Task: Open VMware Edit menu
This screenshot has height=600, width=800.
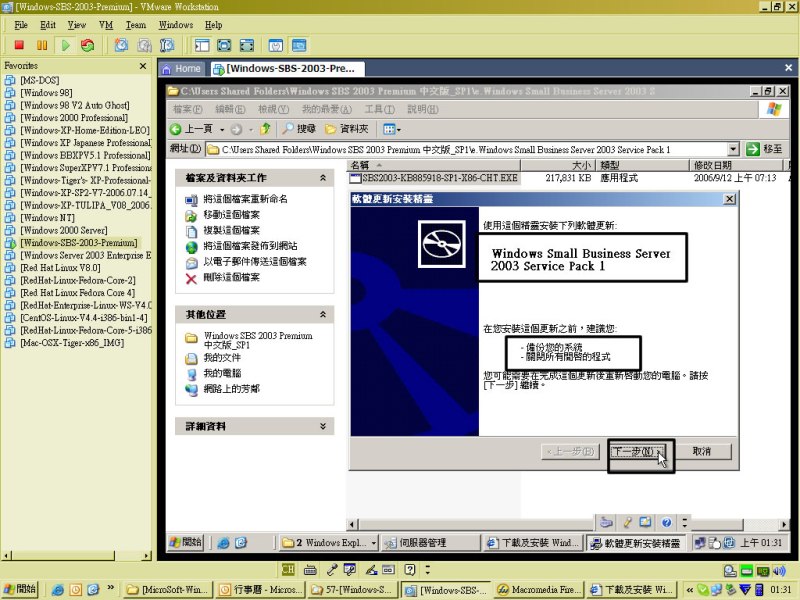Action: coord(48,25)
